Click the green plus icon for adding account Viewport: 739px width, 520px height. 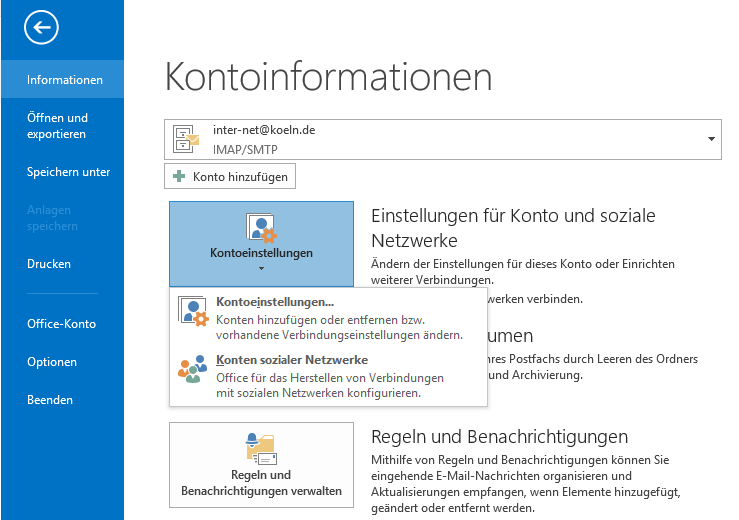179,177
